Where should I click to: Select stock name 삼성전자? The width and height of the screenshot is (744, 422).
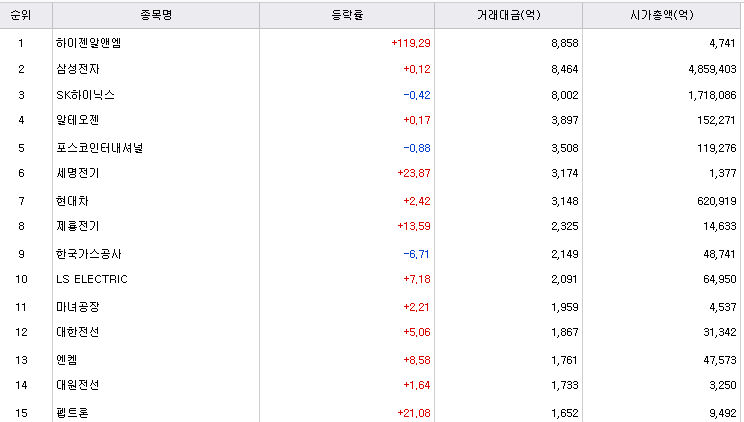tap(77, 69)
